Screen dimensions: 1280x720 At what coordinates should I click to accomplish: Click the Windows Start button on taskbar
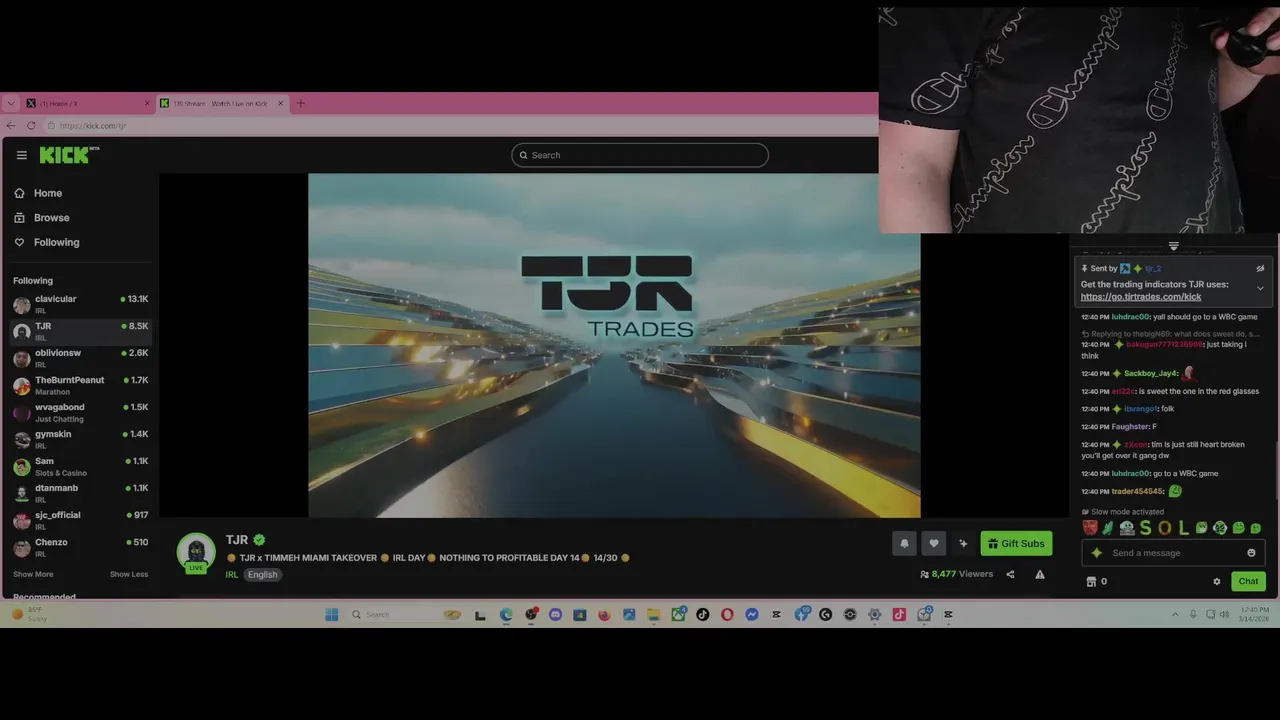(x=331, y=614)
